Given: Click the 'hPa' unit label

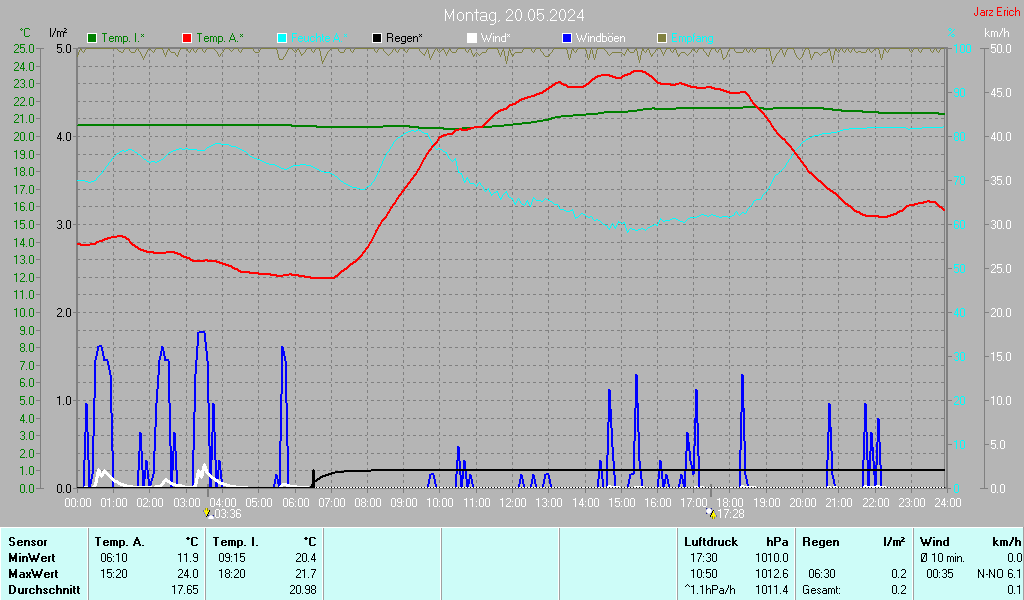Looking at the screenshot, I should coord(777,542).
